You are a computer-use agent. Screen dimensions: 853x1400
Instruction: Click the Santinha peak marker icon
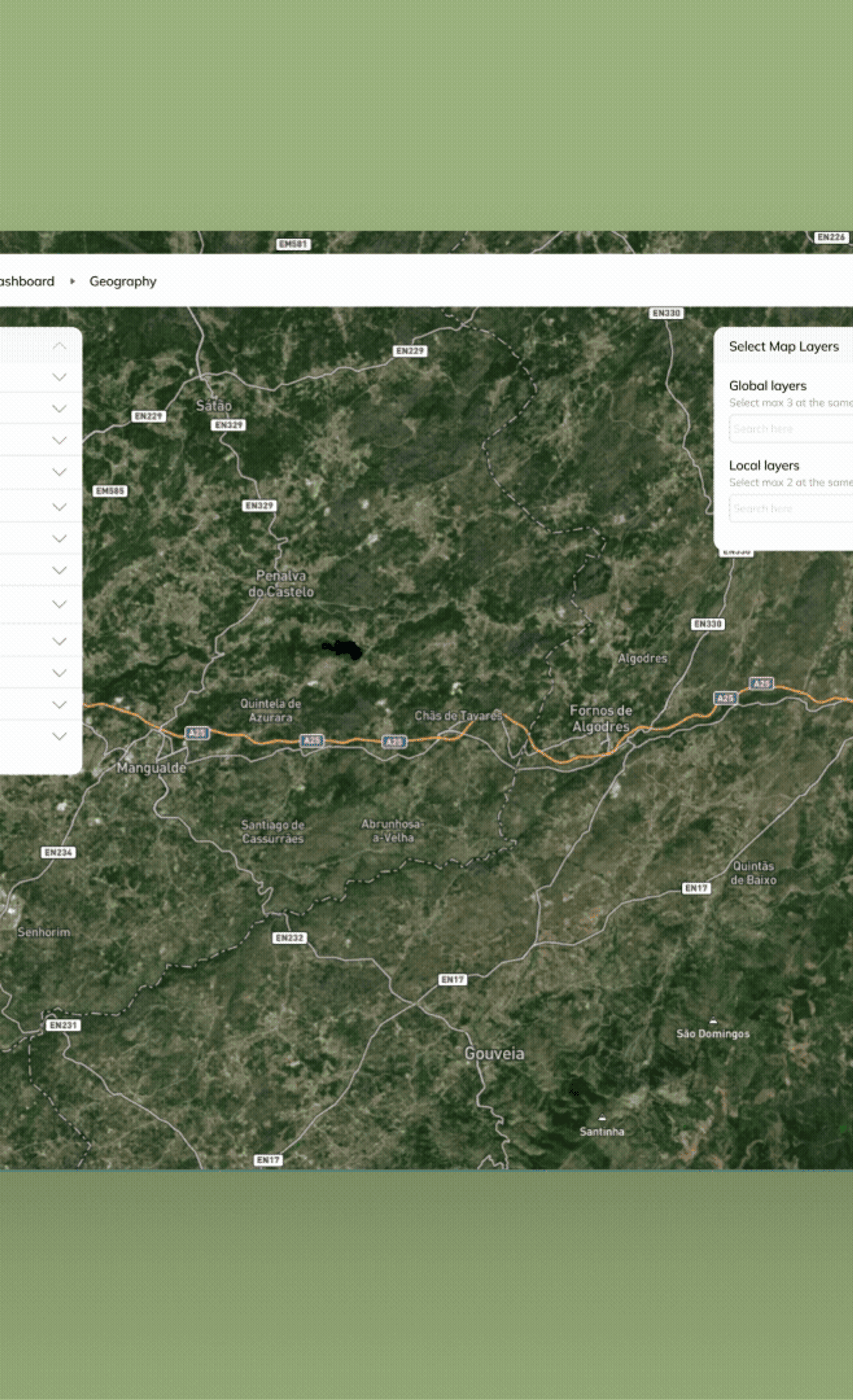click(602, 1117)
